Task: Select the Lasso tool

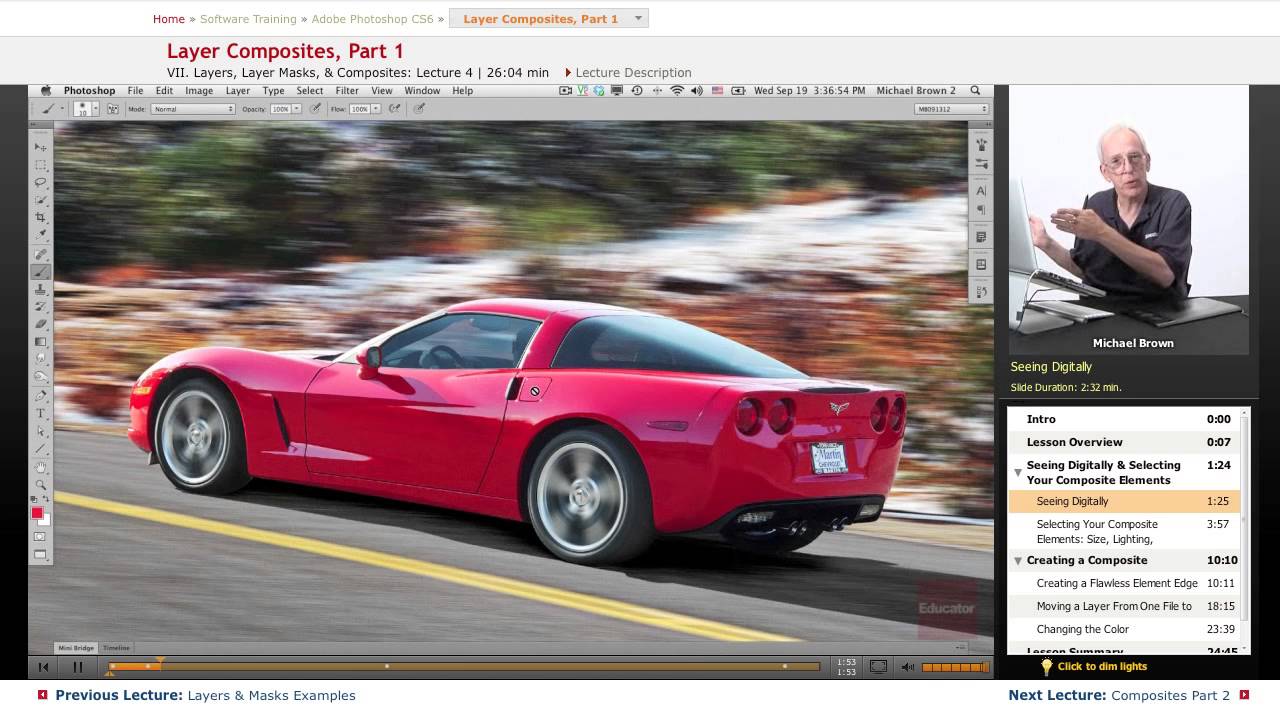Action: pyautogui.click(x=41, y=183)
